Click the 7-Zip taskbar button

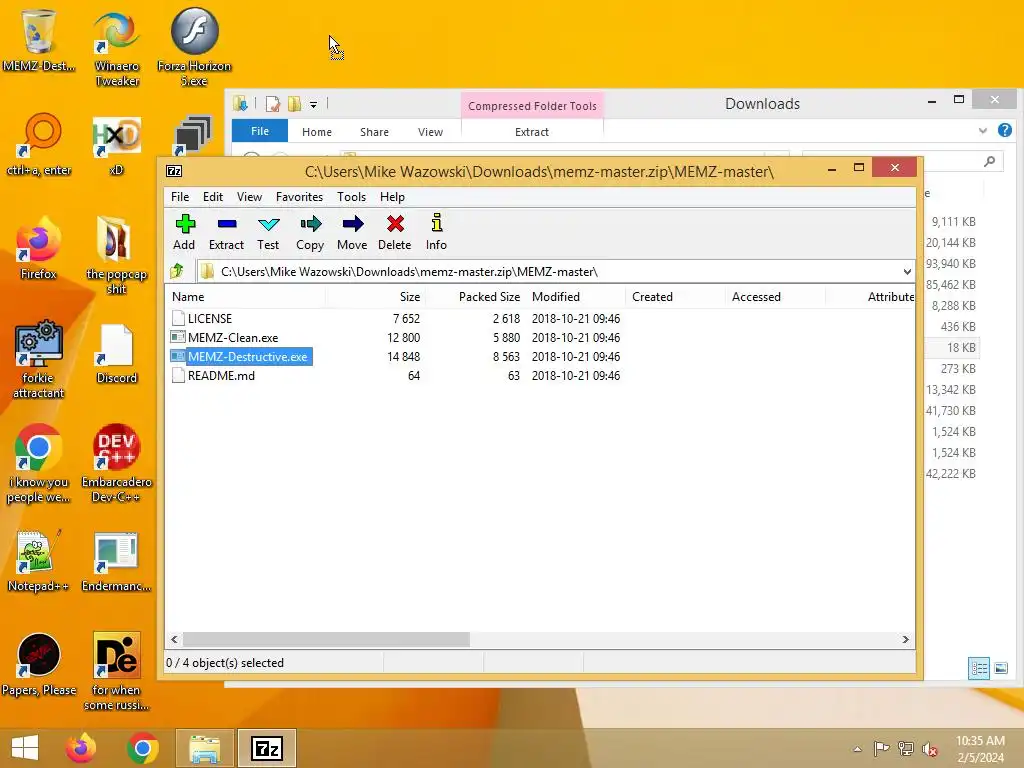click(266, 748)
